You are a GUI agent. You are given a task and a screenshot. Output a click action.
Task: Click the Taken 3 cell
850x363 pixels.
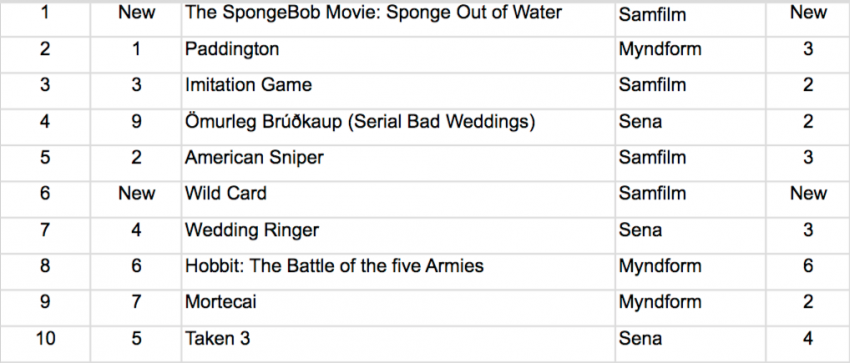coord(398,344)
